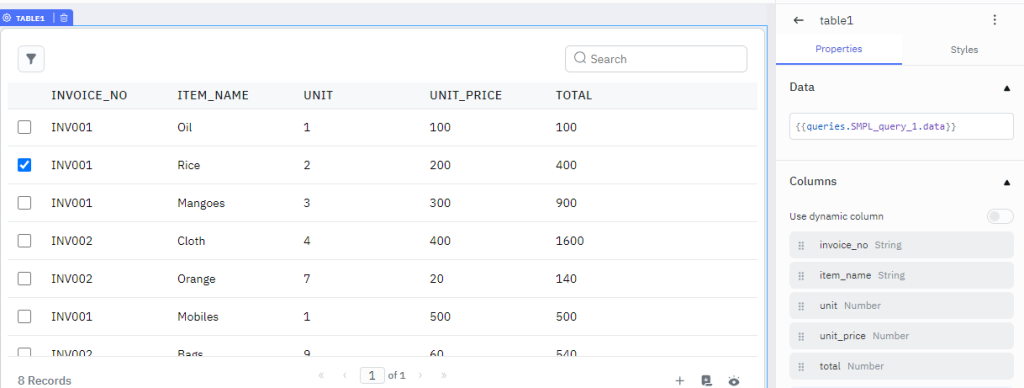
Task: Collapse the Data section
Action: (x=1006, y=88)
